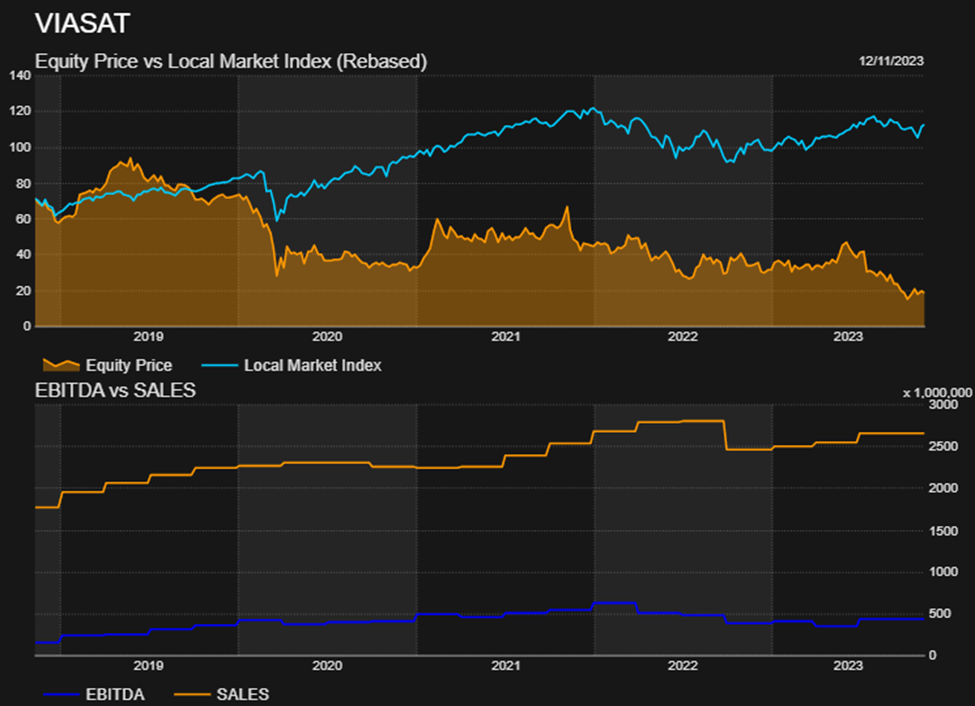Click the blue EBITDA legend line
The image size is (975, 706).
(x=61, y=694)
